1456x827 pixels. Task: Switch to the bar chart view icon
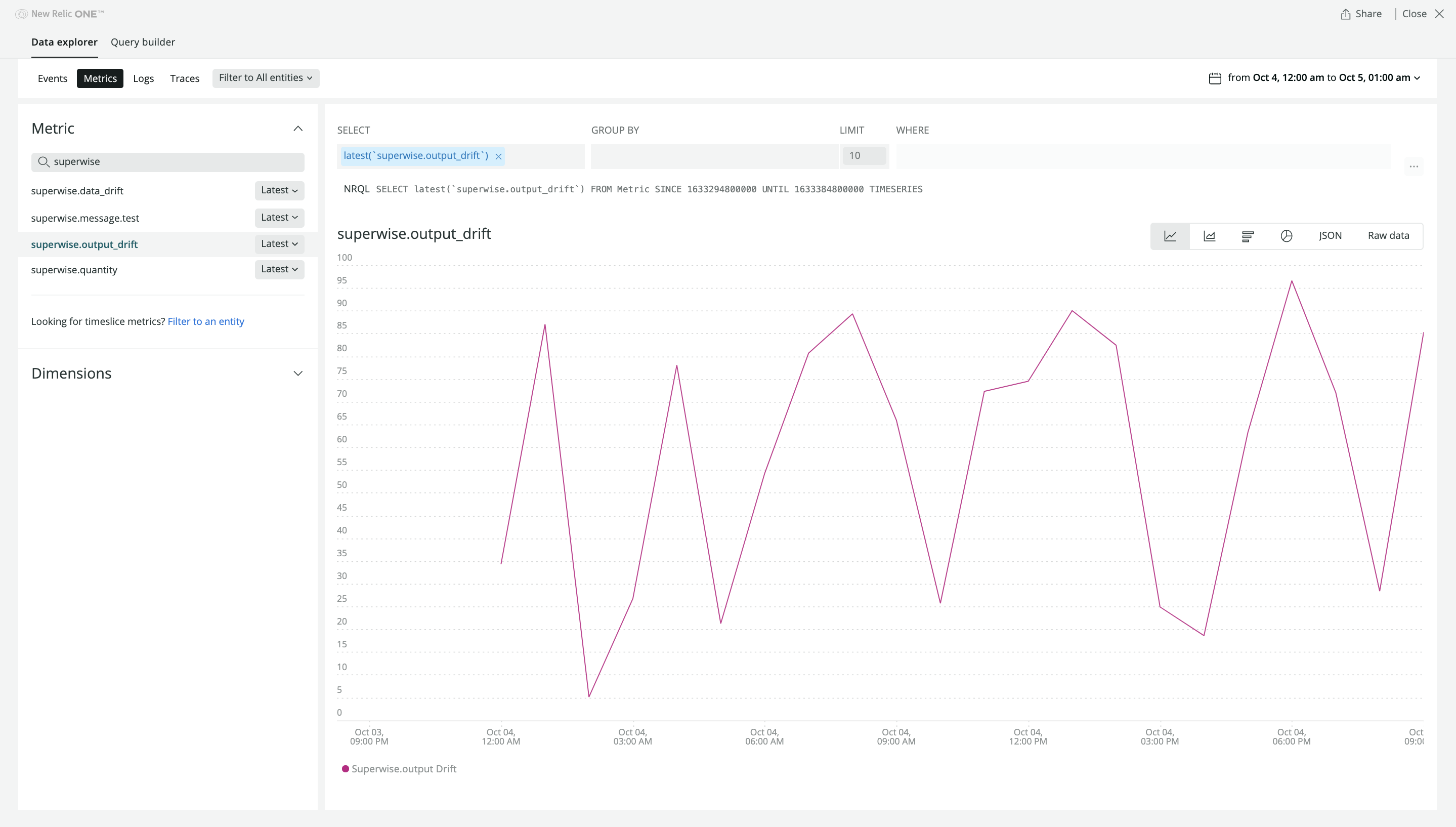(1247, 236)
